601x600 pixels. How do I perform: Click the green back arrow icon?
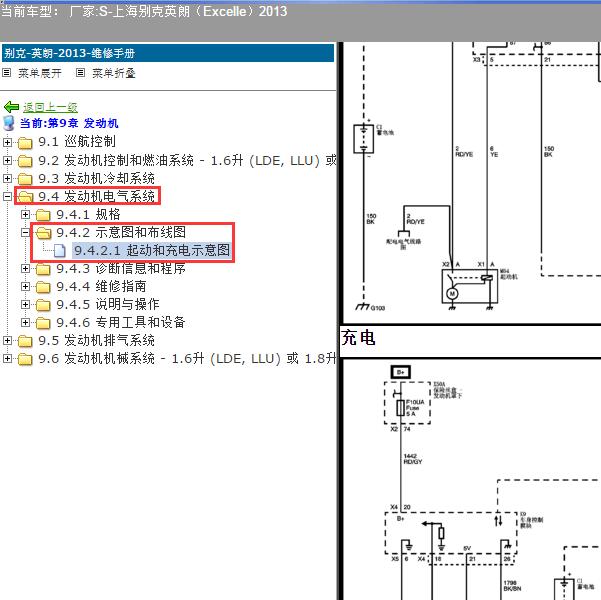tap(11, 107)
